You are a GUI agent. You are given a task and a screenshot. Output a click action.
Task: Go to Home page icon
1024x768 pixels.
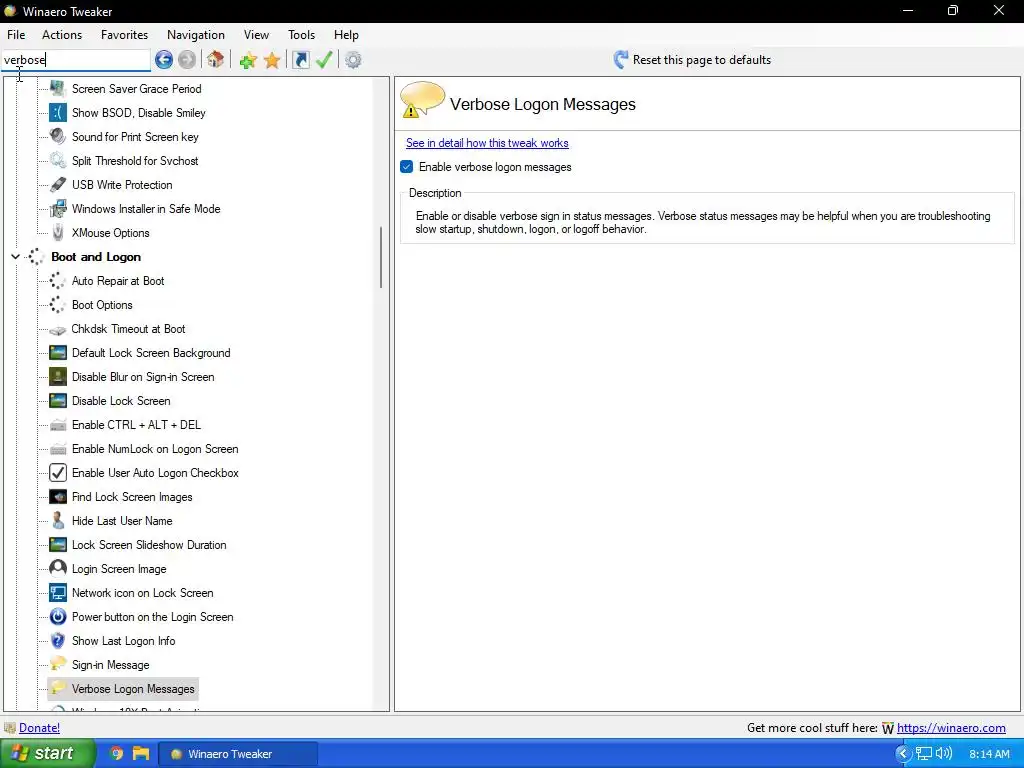216,60
